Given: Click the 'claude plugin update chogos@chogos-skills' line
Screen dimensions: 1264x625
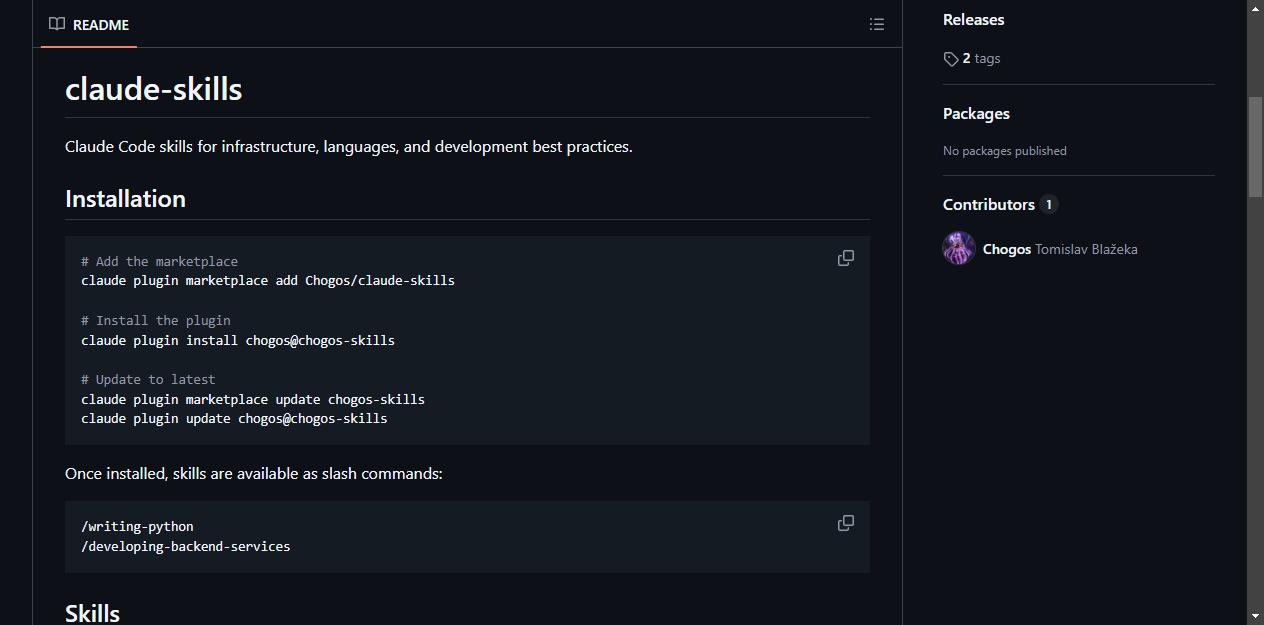Looking at the screenshot, I should point(234,419).
